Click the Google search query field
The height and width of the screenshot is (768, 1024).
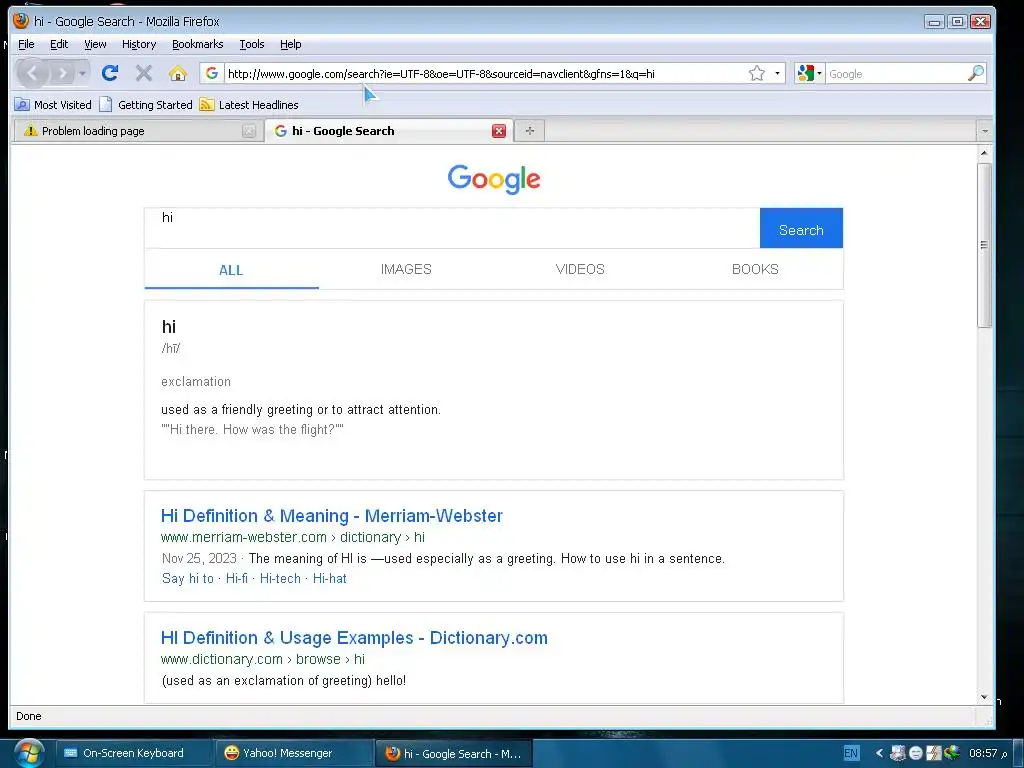coord(452,228)
